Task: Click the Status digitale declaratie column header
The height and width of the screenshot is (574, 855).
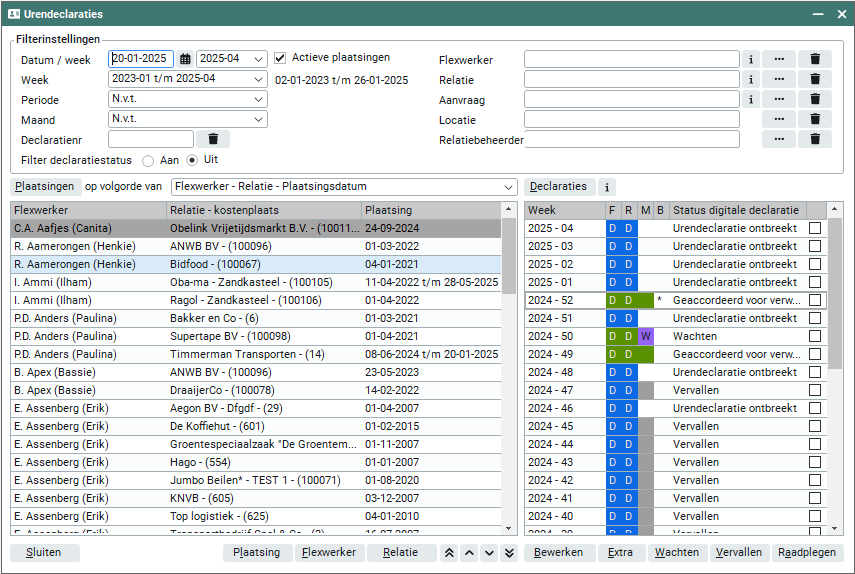Action: (736, 210)
